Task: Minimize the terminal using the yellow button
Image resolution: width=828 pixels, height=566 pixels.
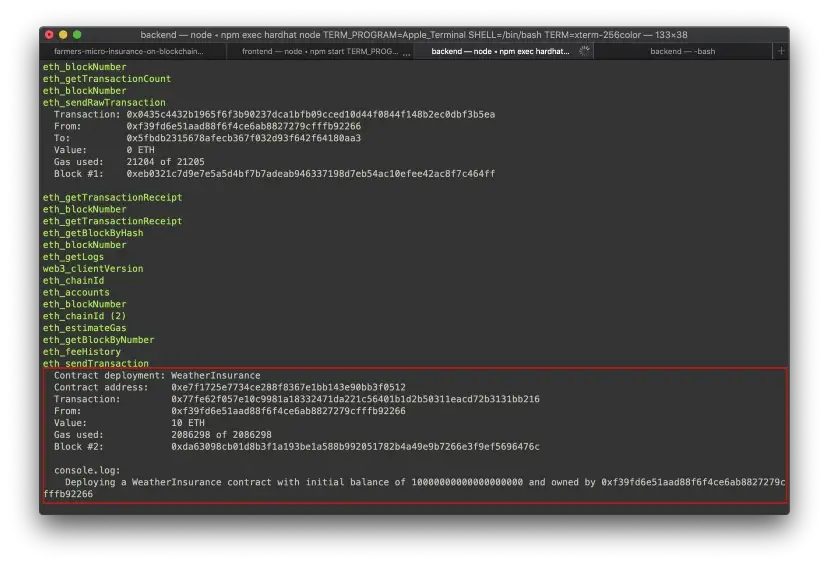Action: (63, 34)
